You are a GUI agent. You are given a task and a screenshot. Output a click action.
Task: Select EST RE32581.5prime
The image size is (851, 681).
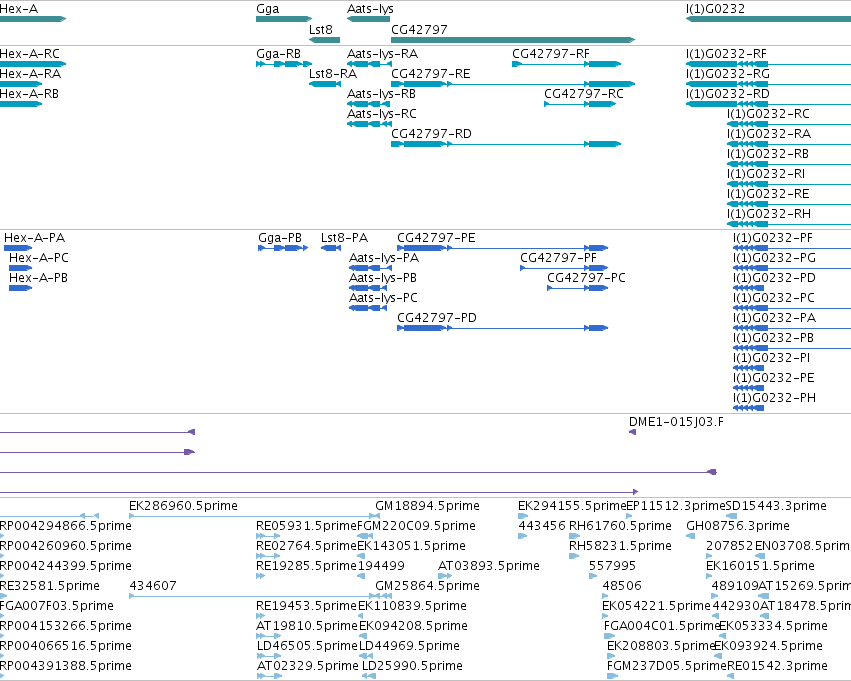2,596
